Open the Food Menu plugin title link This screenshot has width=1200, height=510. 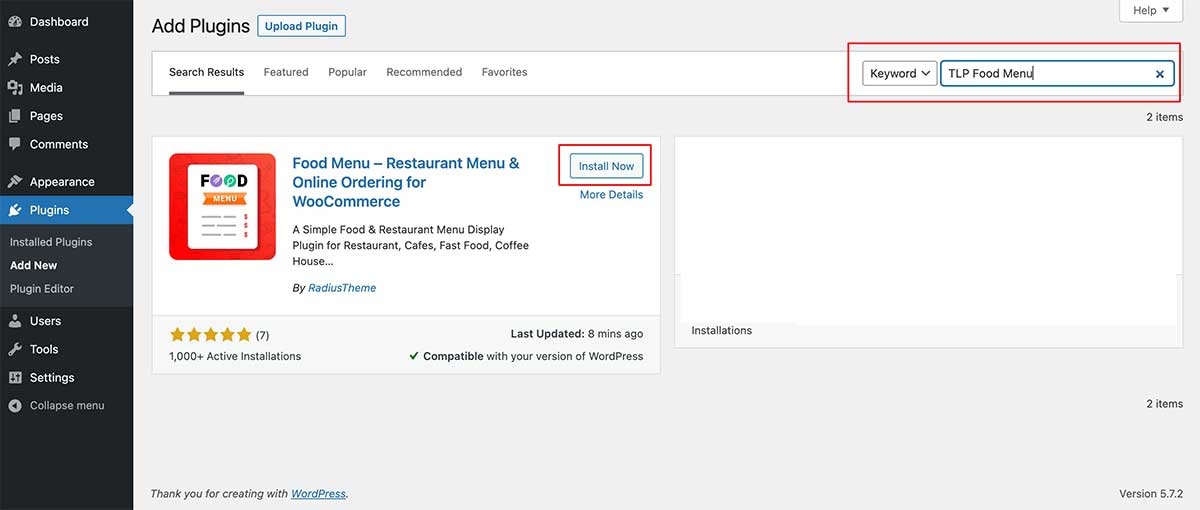coord(406,182)
